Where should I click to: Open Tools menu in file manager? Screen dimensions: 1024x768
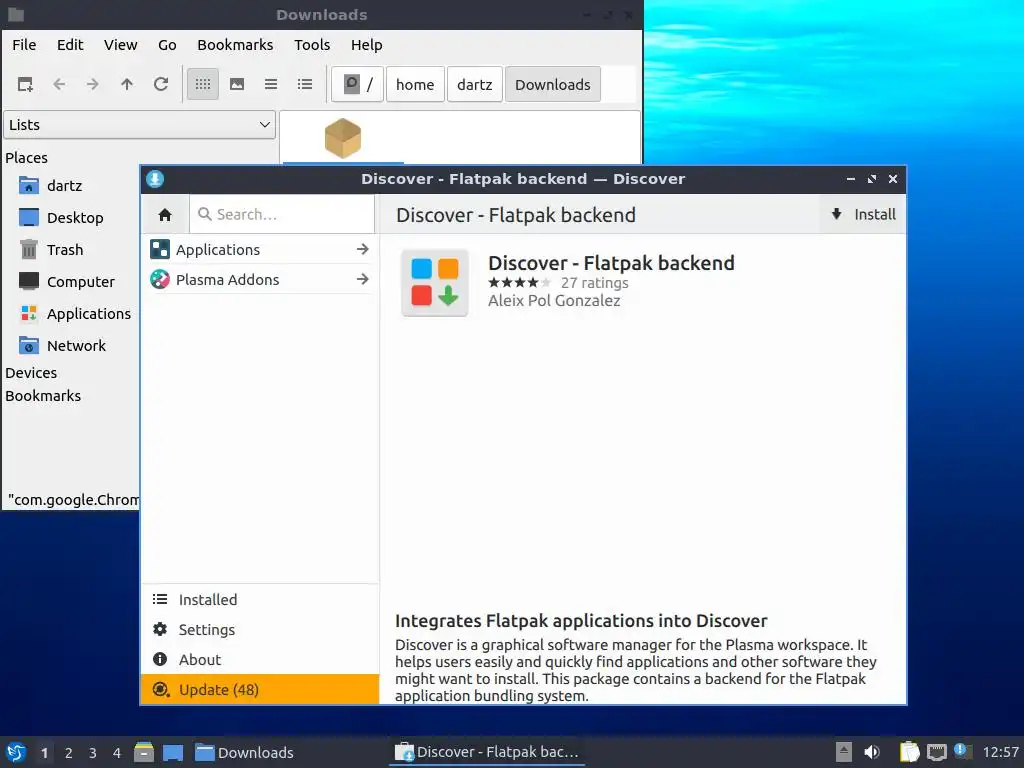coord(312,45)
